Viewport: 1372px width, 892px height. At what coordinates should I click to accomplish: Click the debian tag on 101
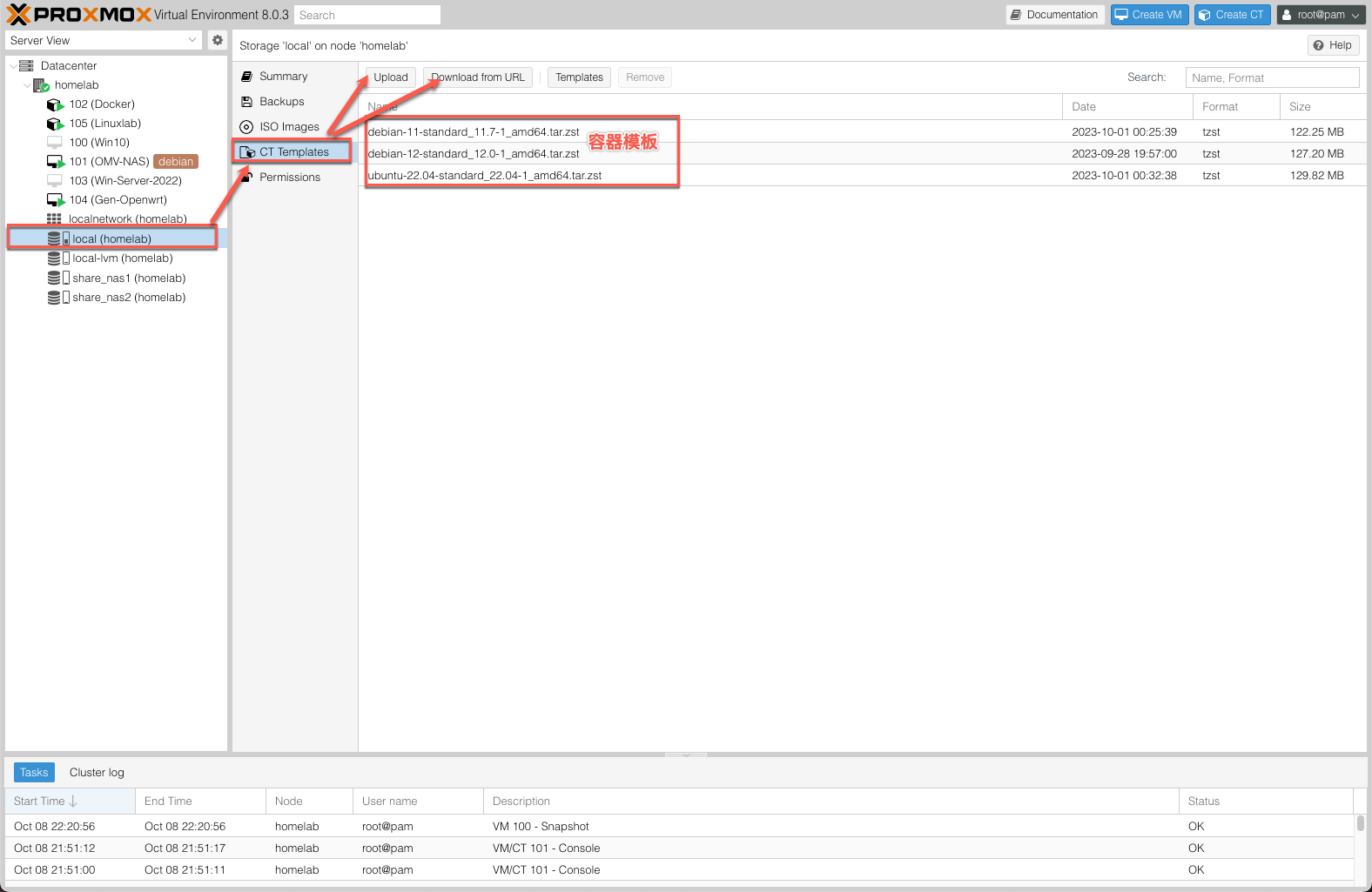coord(176,162)
